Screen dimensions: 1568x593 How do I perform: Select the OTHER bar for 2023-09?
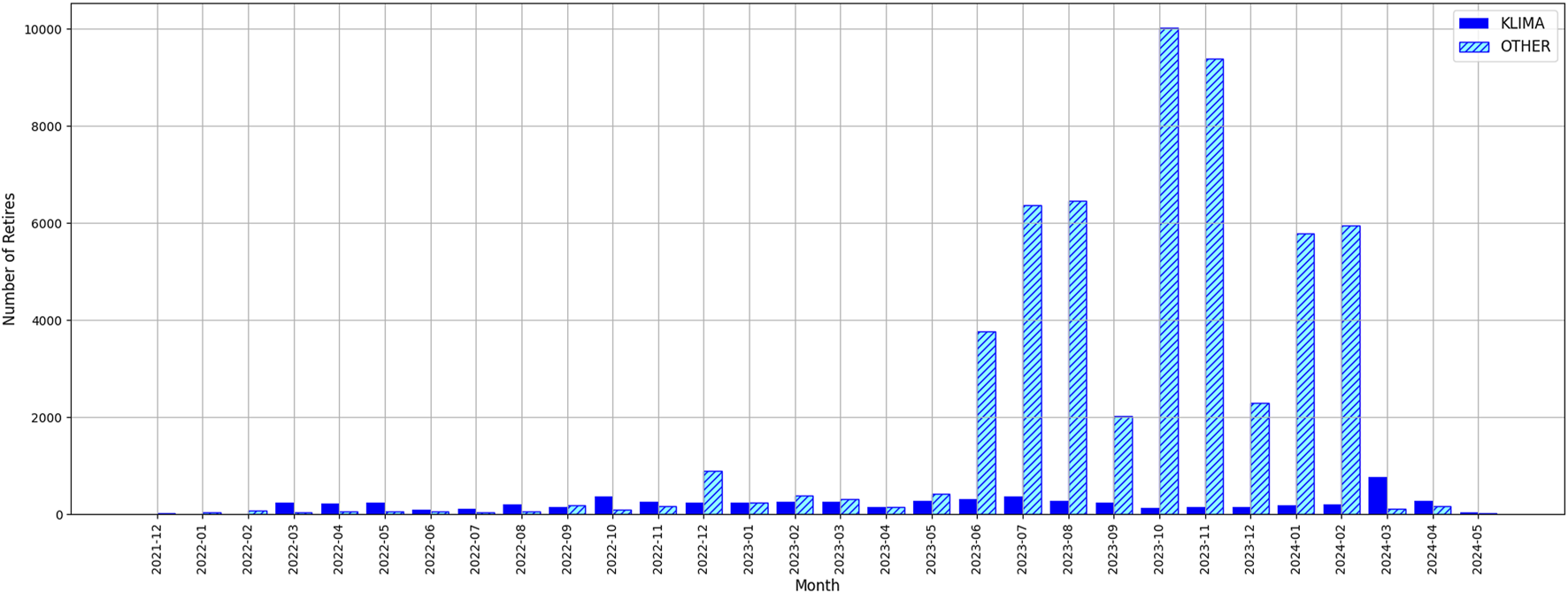[x=1123, y=466]
